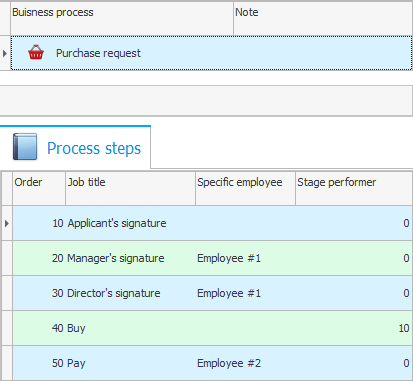Sort by the Order column header
Screen dimensions: 413x381
click(39, 188)
